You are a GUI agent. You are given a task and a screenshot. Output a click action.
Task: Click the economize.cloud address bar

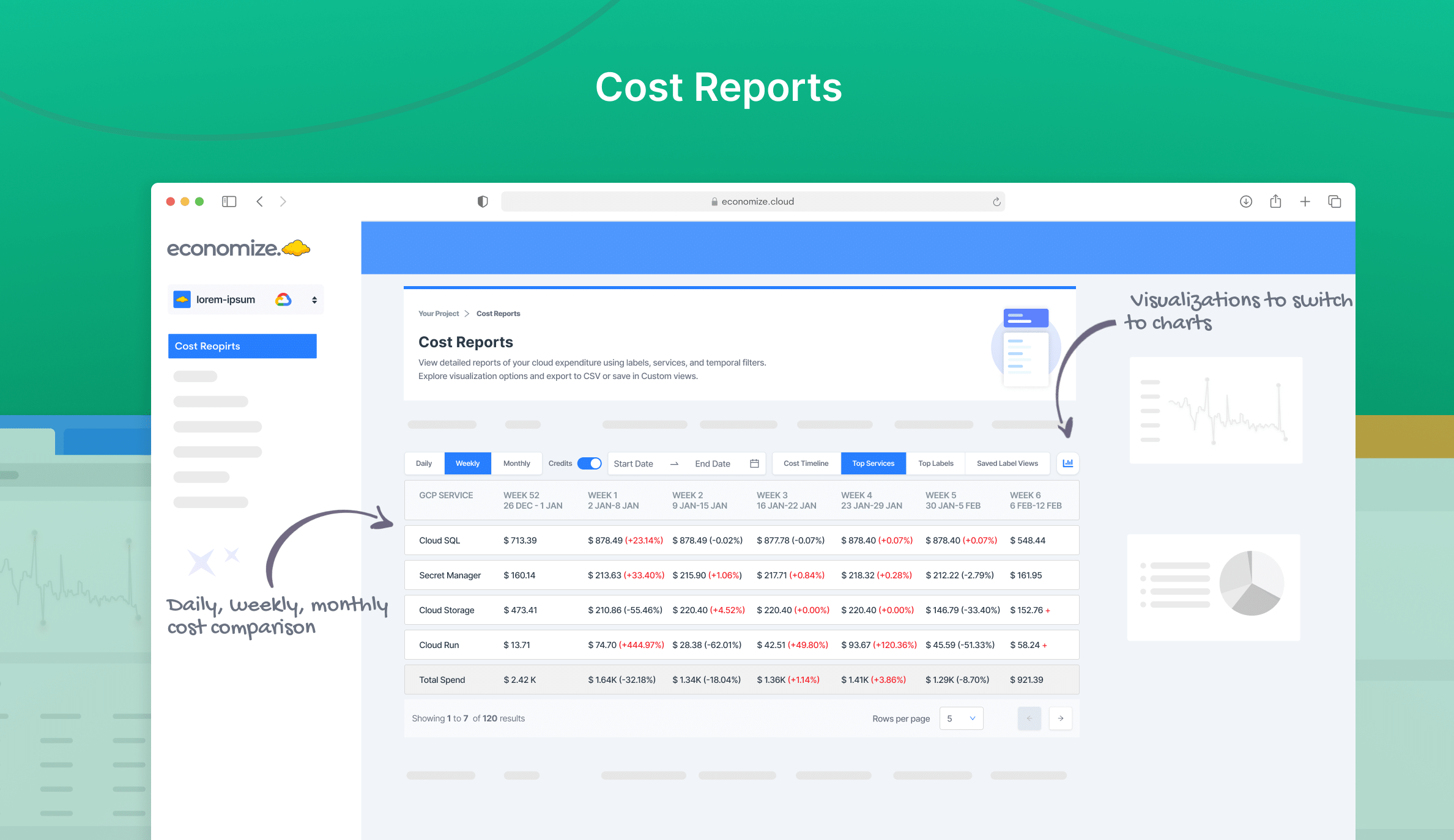tap(753, 202)
